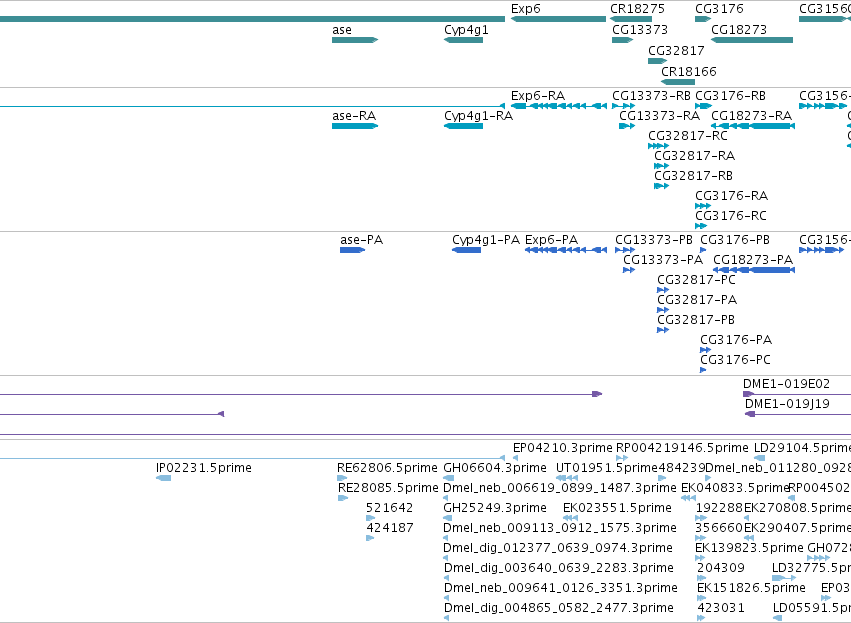Open the CG32817-RC transcript label
The width and height of the screenshot is (851, 623).
click(x=688, y=136)
